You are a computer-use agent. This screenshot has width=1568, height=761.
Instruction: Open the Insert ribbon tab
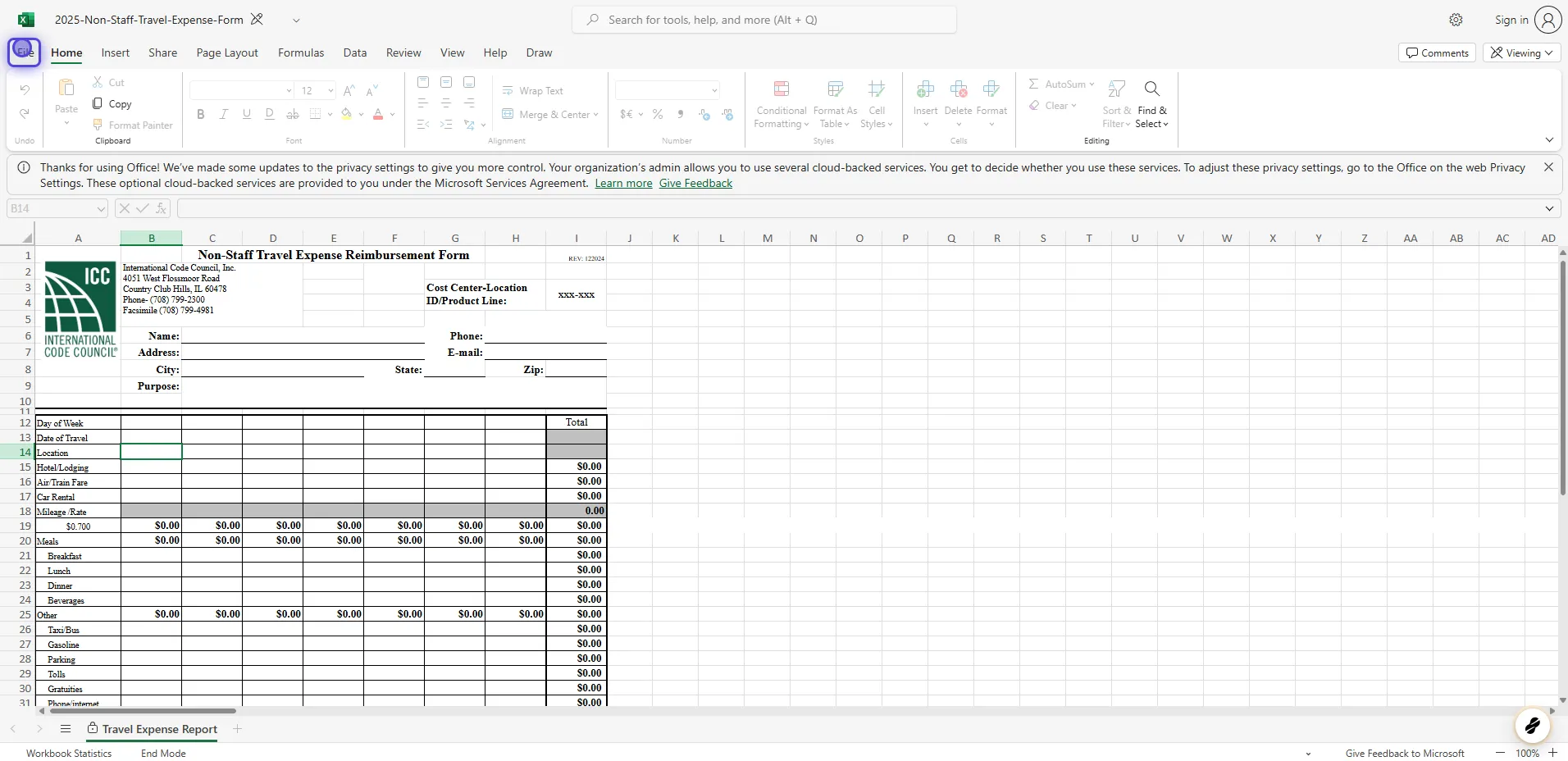116,52
